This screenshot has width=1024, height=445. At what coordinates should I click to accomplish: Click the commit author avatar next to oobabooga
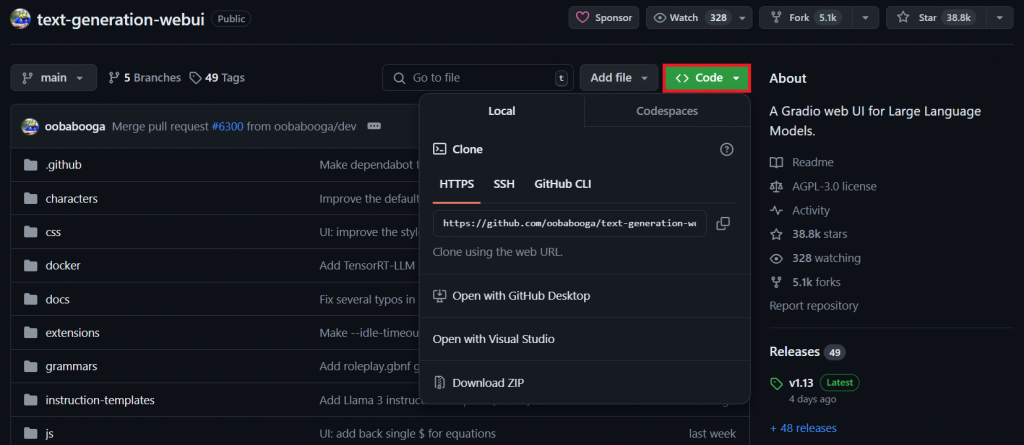[30, 126]
